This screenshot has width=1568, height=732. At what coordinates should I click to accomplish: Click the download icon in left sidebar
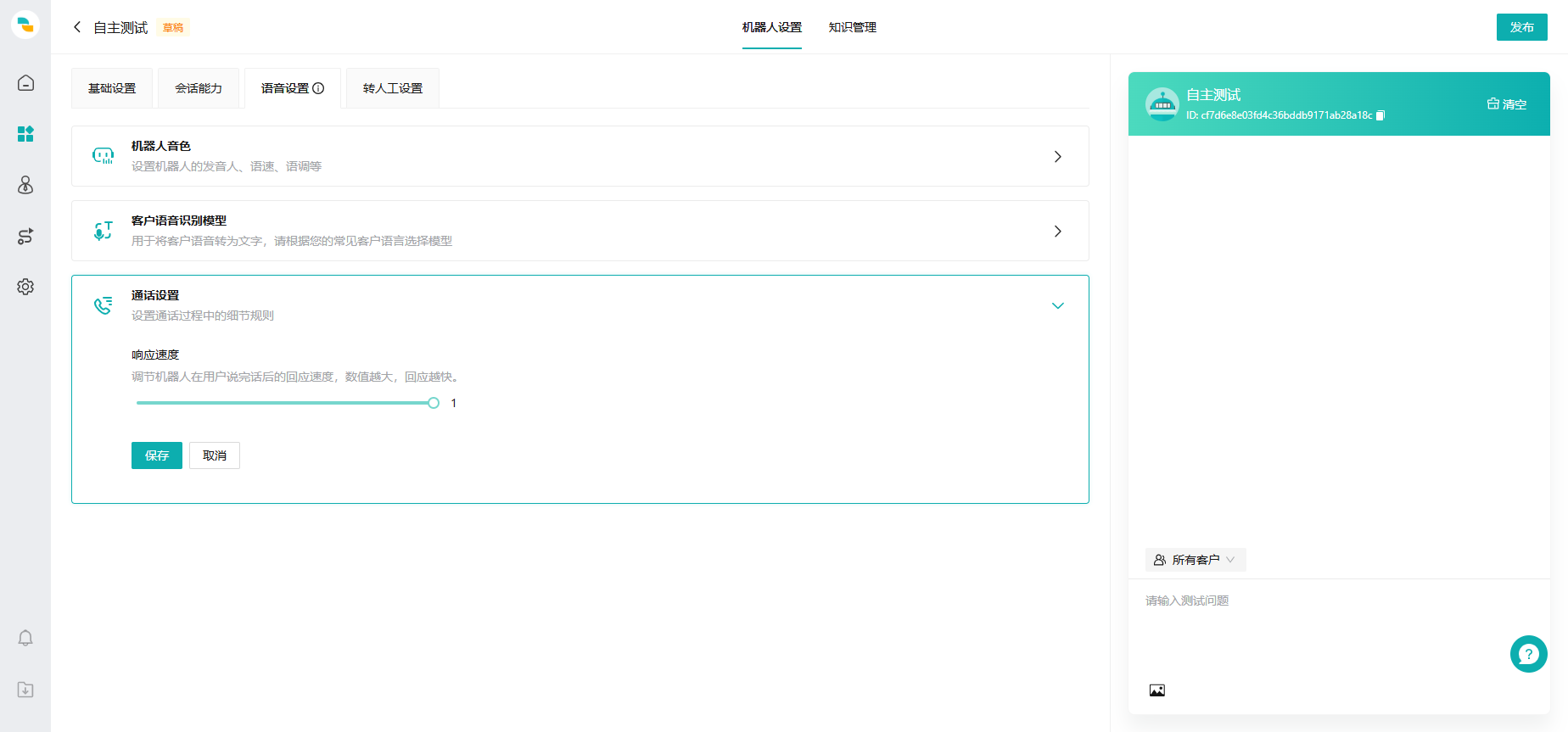coord(25,690)
